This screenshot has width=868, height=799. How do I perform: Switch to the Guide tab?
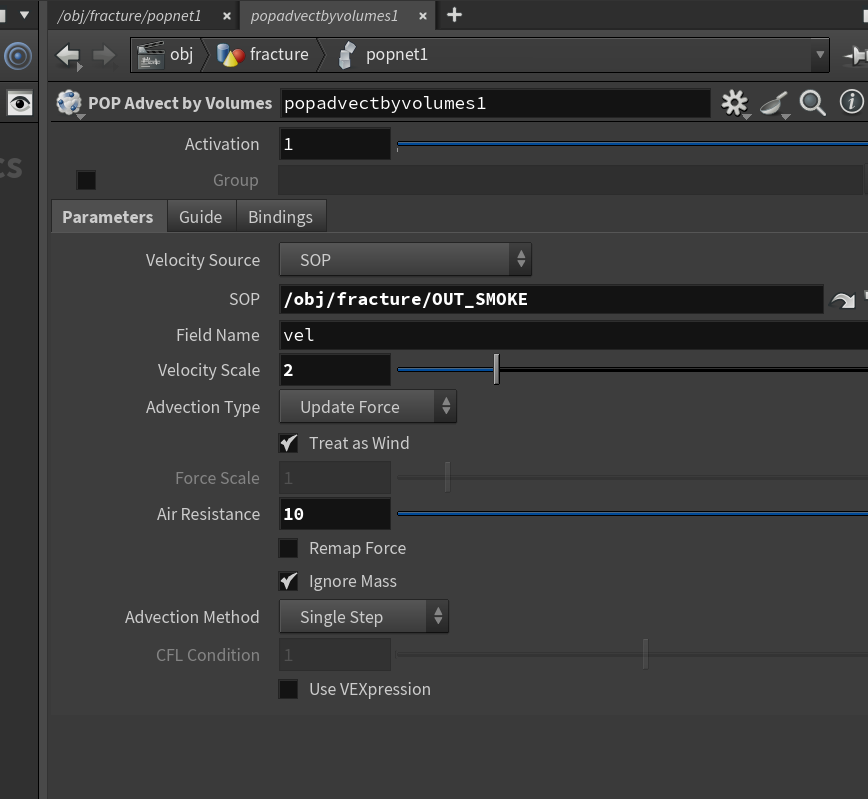[200, 216]
